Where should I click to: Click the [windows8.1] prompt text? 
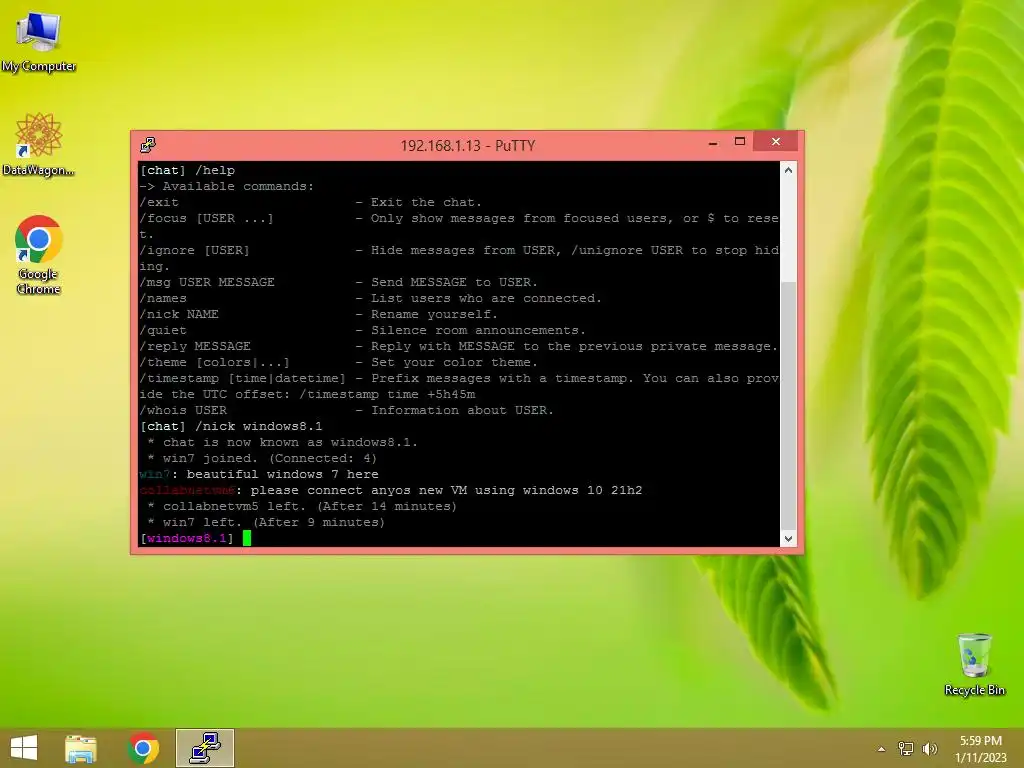[187, 539]
